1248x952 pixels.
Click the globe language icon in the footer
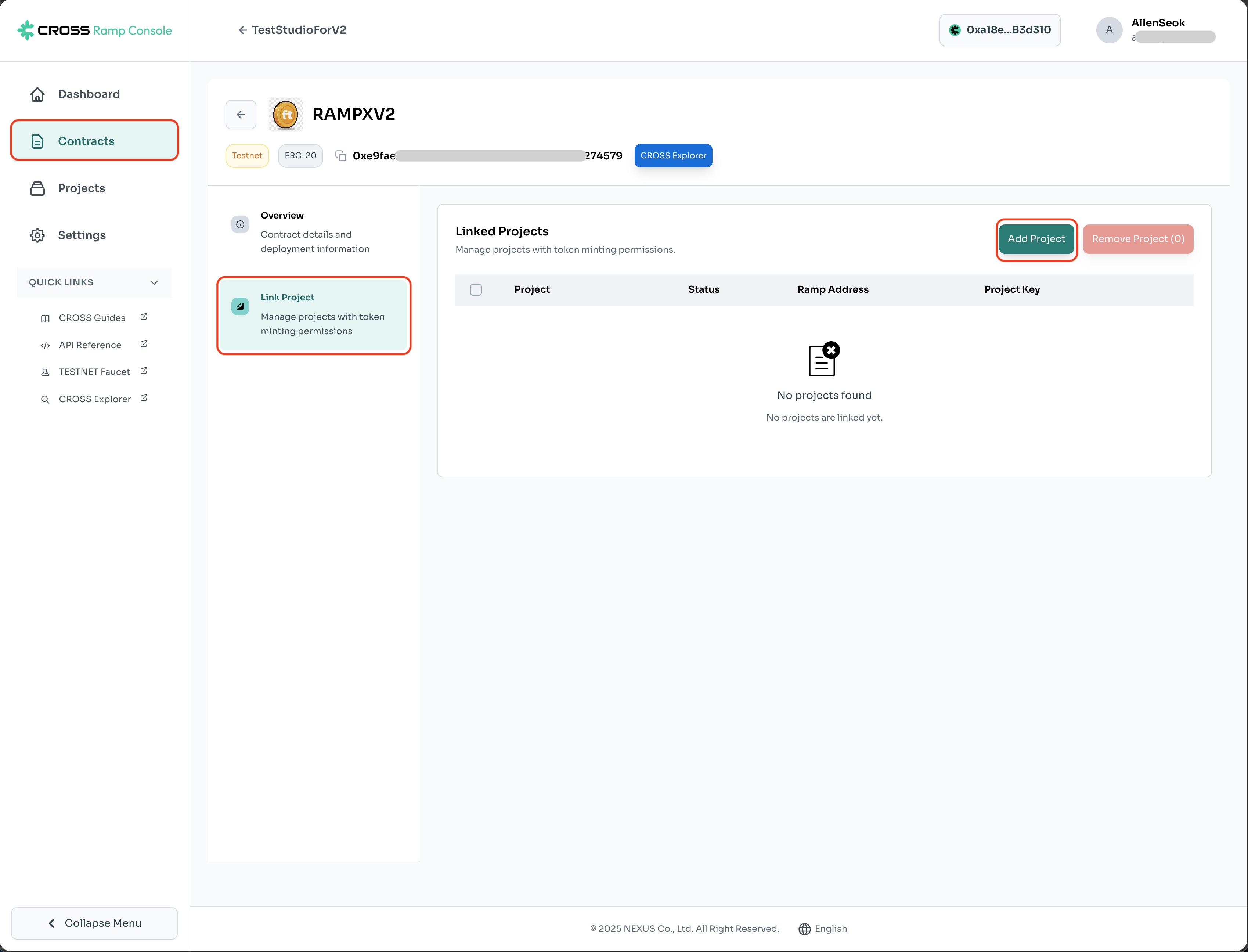pos(804,929)
